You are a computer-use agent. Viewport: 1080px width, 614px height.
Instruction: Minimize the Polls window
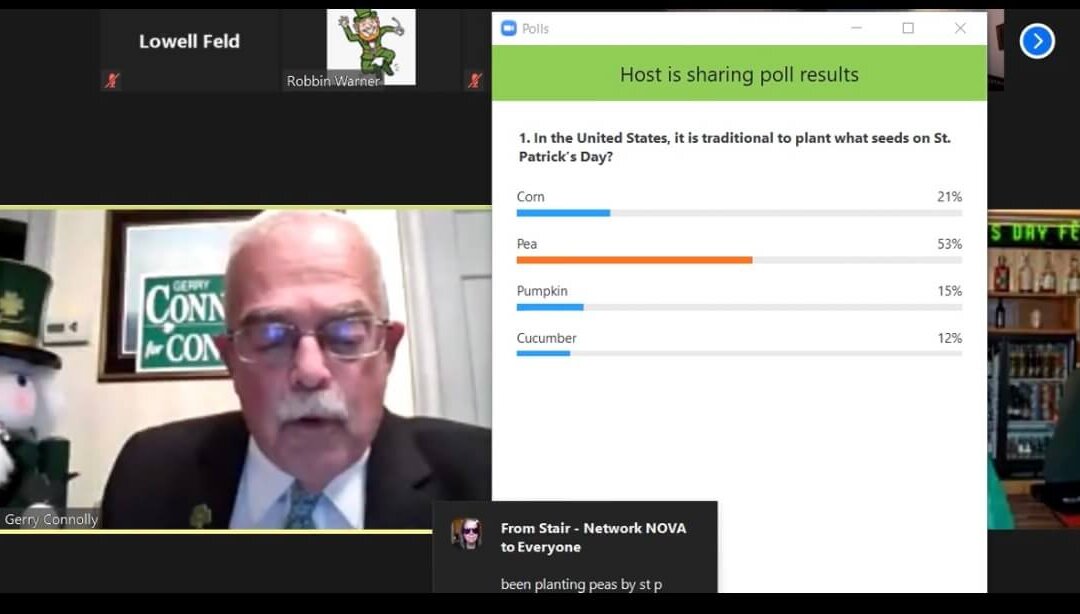(856, 28)
